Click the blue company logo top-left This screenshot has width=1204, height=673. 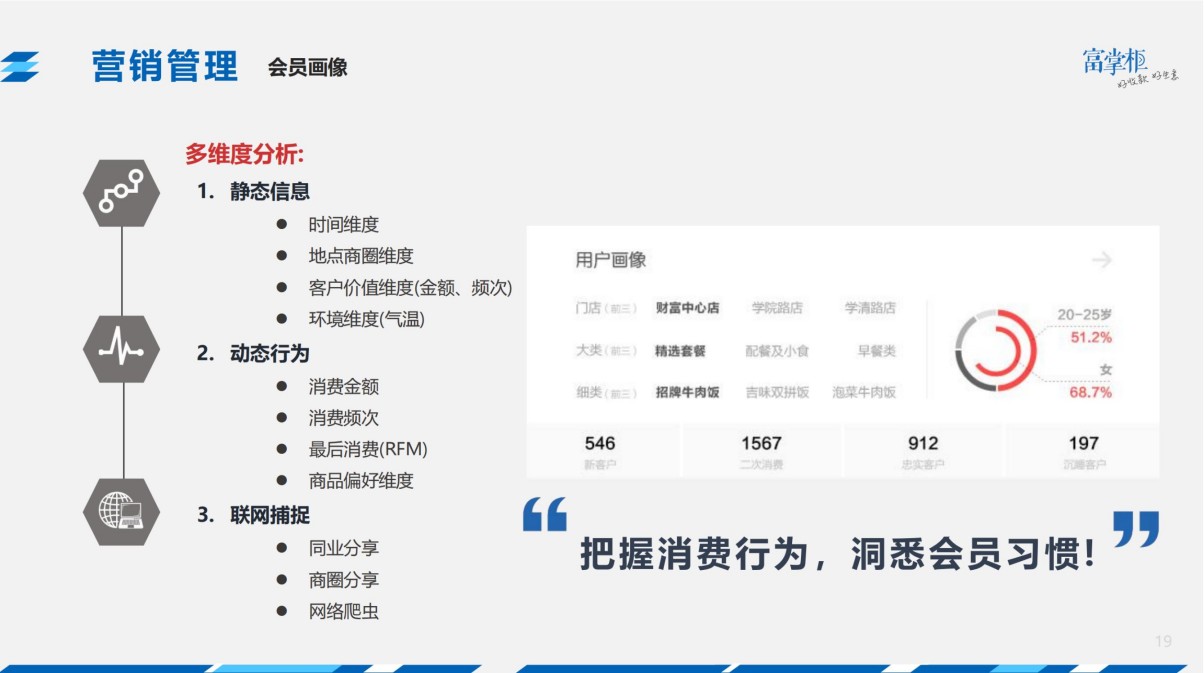(25, 63)
